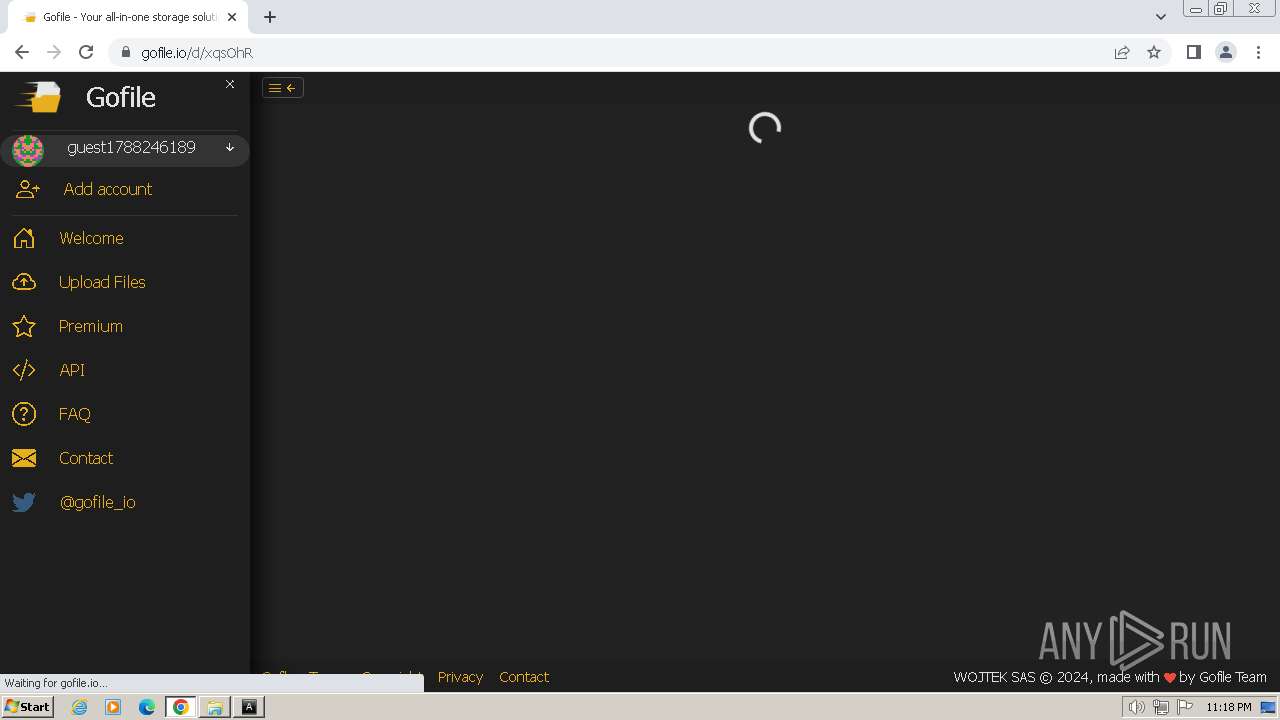Toggle the browser side panel icon
Viewport: 1280px width, 720px height.
[x=1193, y=52]
